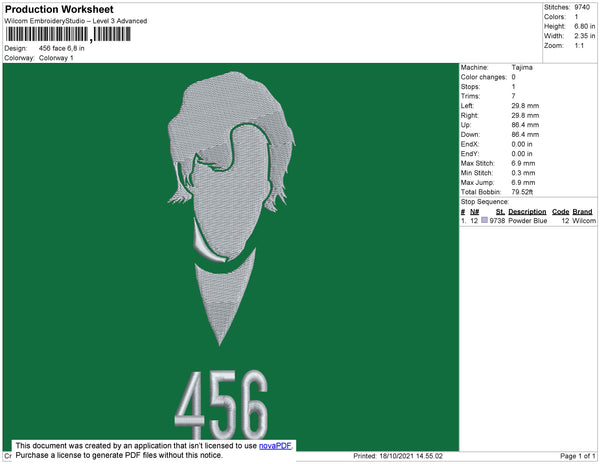The image size is (600, 464).
Task: Select the Colorway 1 value
Action: 56,58
